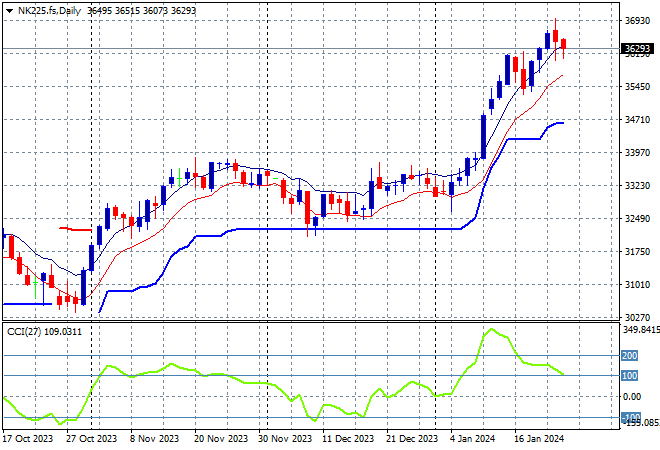The height and width of the screenshot is (450, 660).
Task: Click the 8 Nov 2023 date label
Action: click(x=154, y=439)
